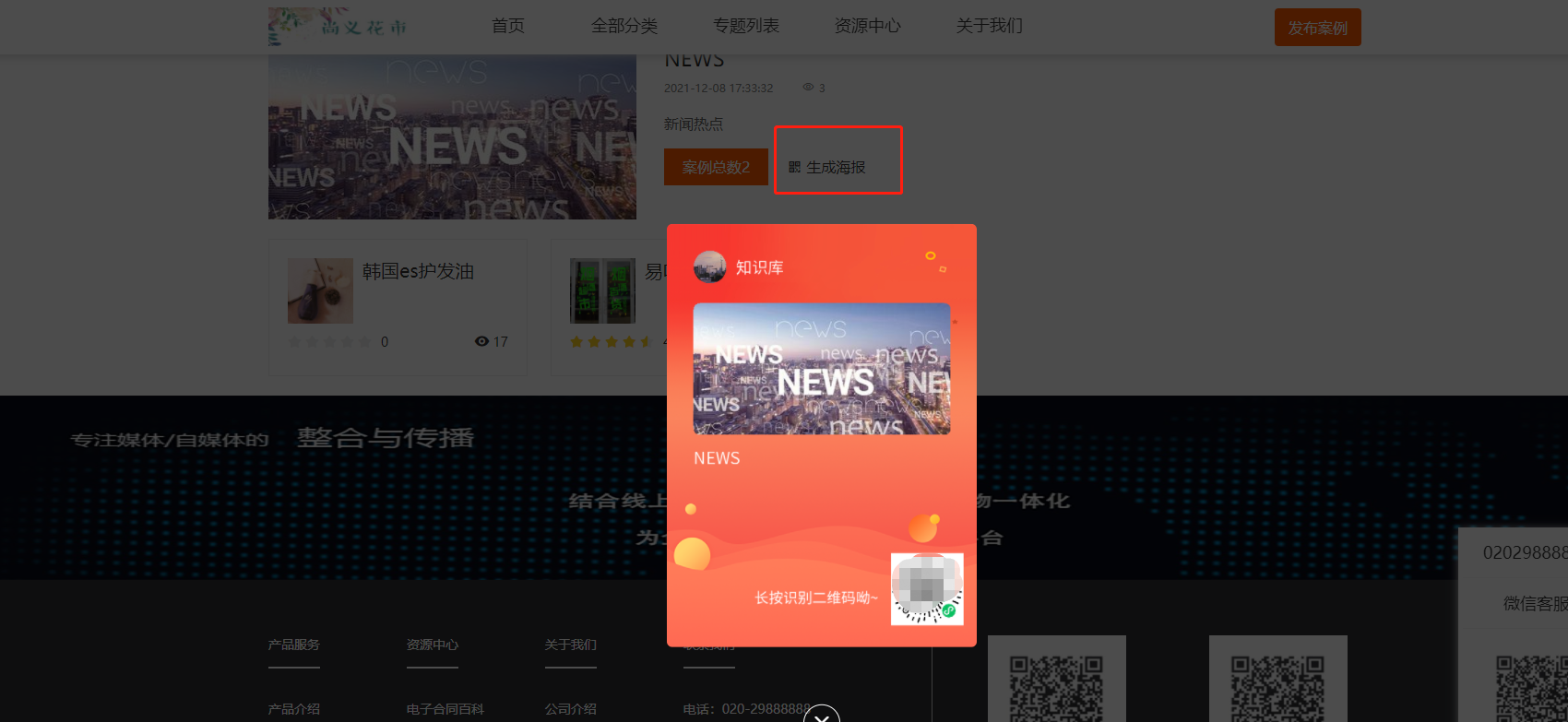The image size is (1568, 722).
Task: Open the 专题列表 nav item
Action: pyautogui.click(x=746, y=26)
